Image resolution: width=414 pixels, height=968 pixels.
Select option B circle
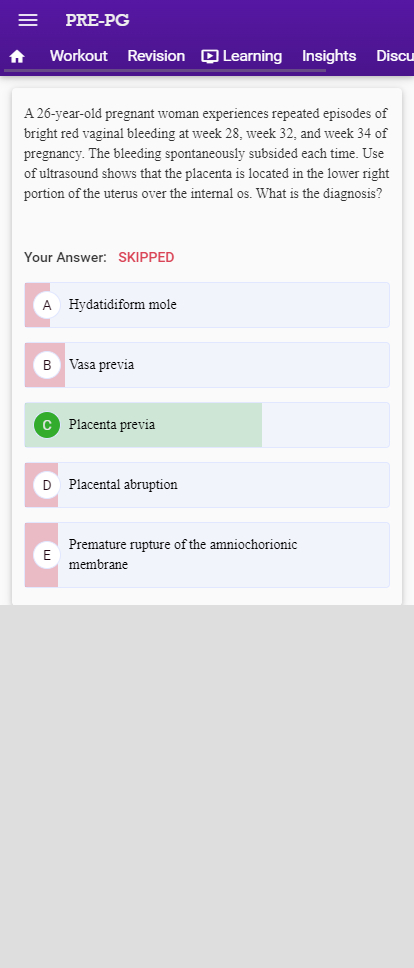[x=46, y=365]
